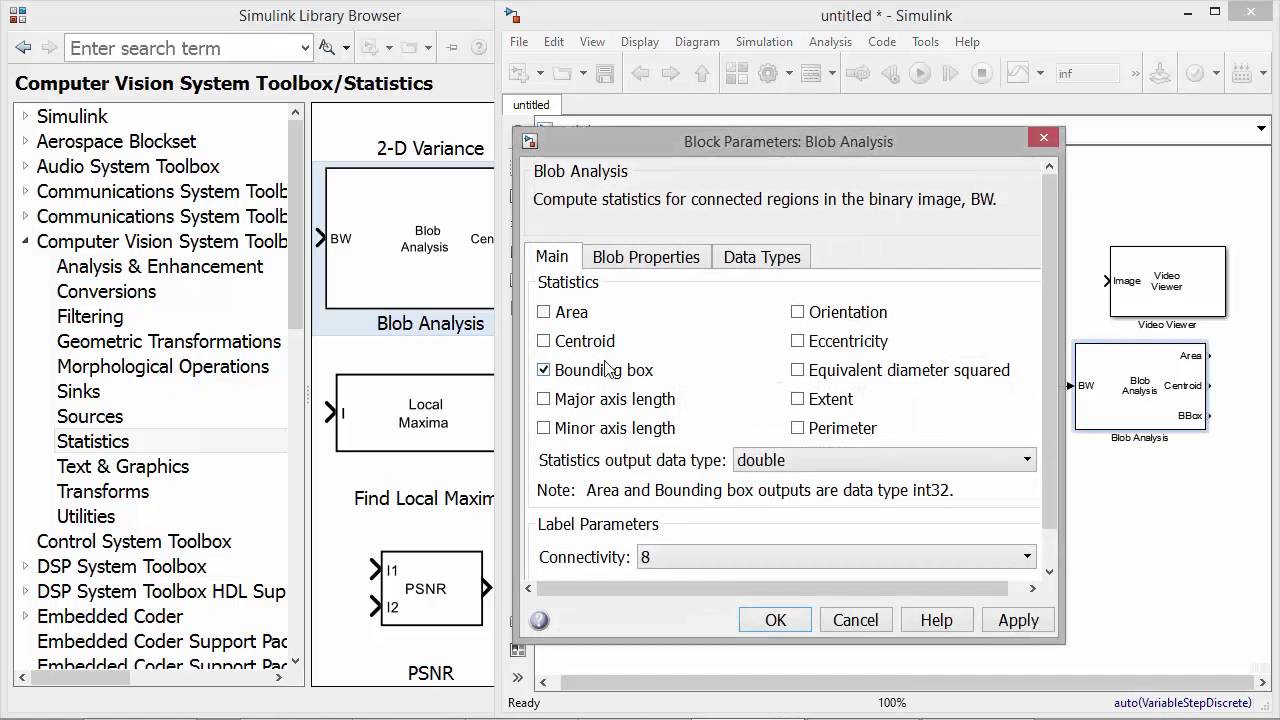Click the Save model floppy disk icon
This screenshot has height=720, width=1280.
[x=605, y=73]
